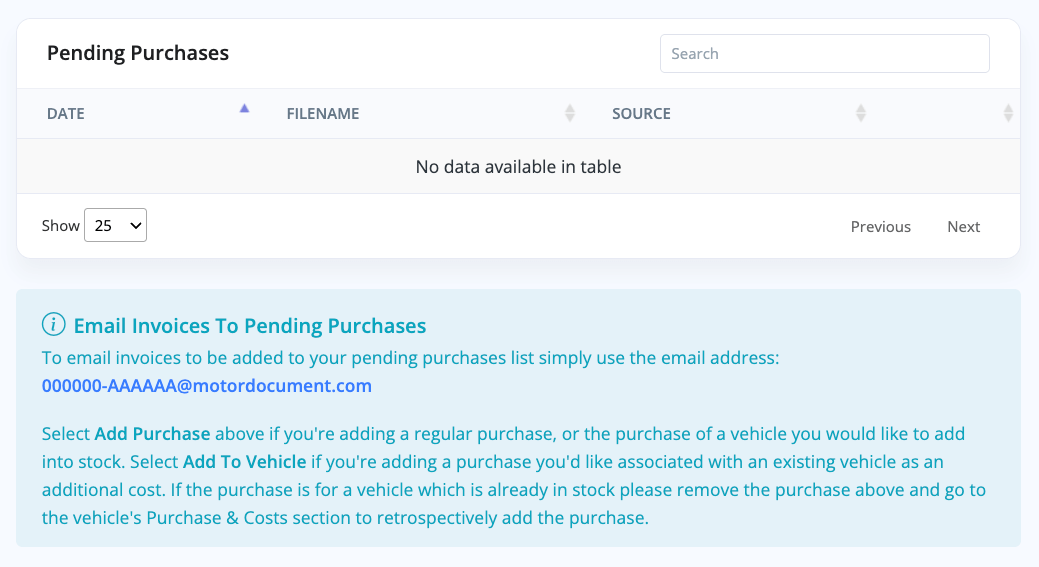
Task: Click the bold Add Purchase text
Action: coord(152,434)
